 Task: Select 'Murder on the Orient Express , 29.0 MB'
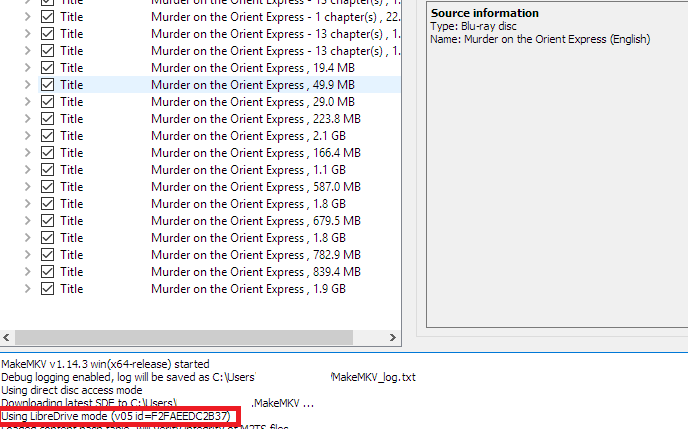pos(253,102)
